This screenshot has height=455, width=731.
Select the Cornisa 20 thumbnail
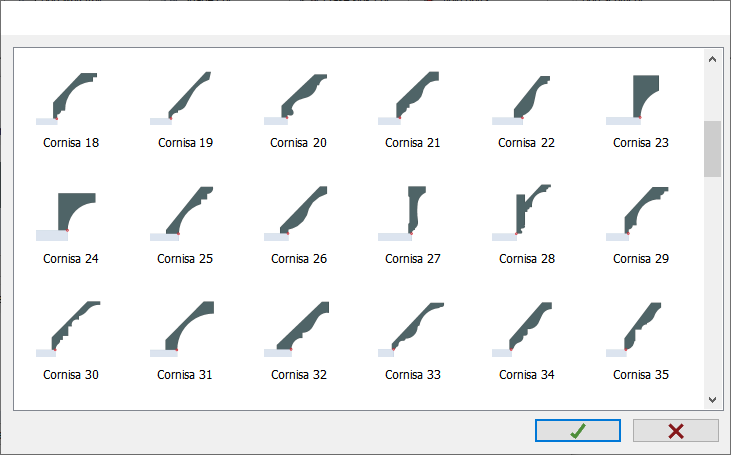point(299,98)
